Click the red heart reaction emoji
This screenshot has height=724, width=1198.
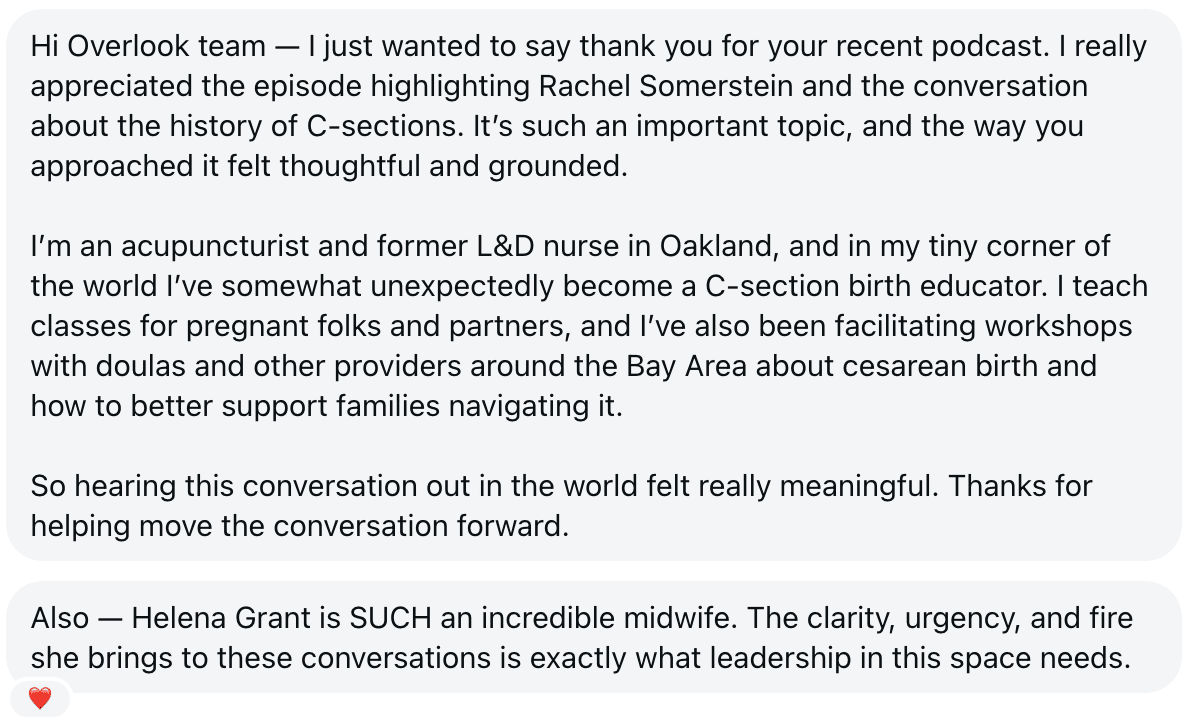pyautogui.click(x=40, y=699)
